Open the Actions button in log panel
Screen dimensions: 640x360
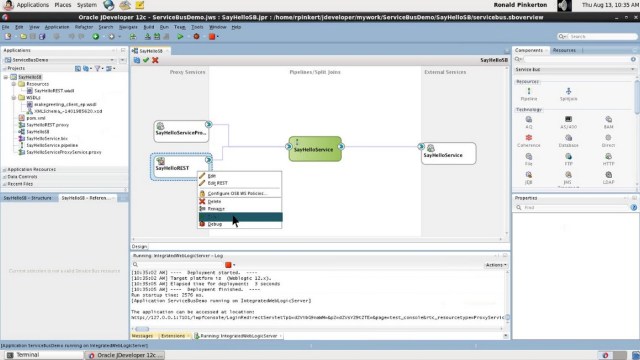point(496,265)
